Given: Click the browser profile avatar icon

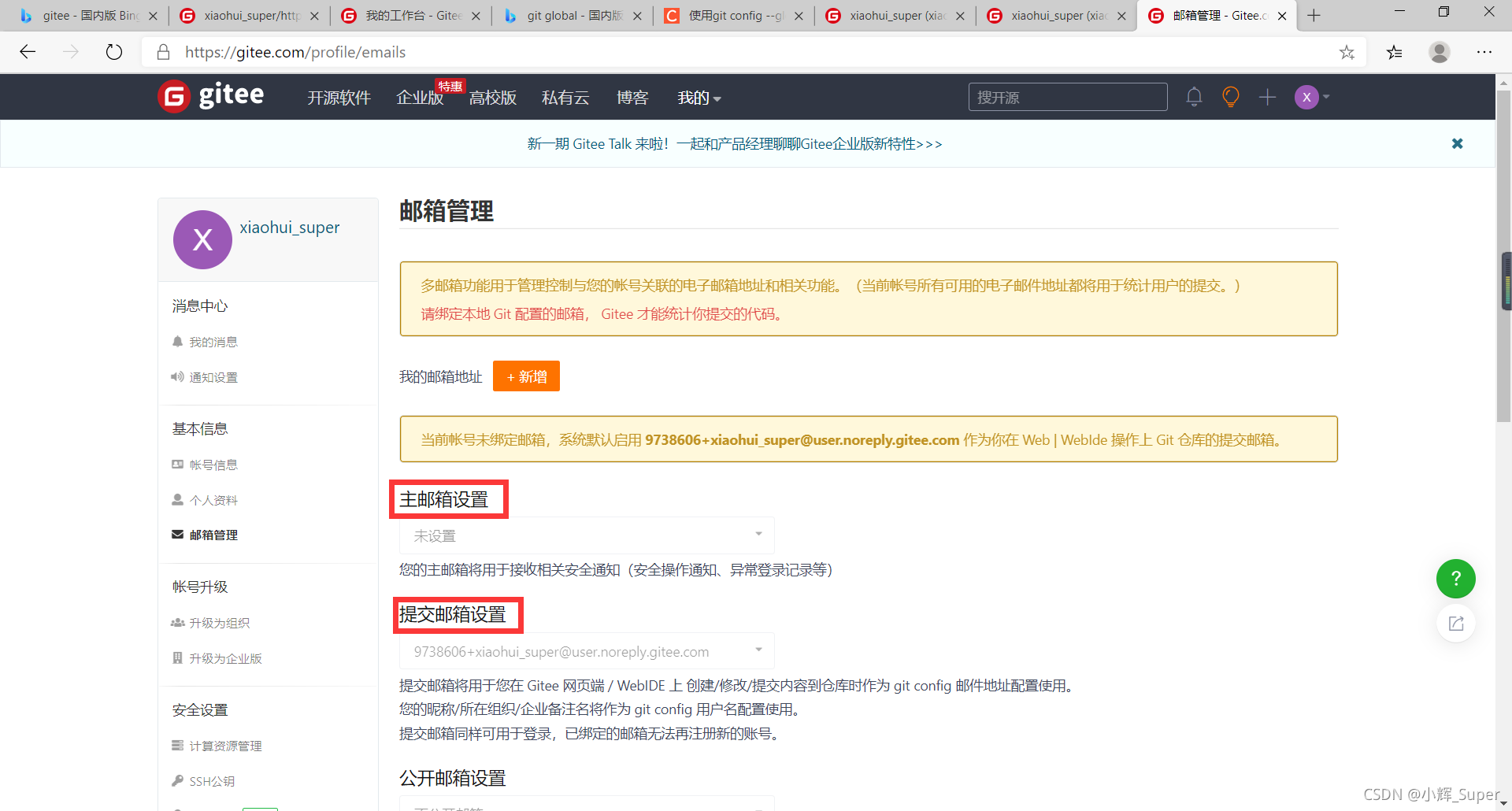Looking at the screenshot, I should [x=1440, y=52].
